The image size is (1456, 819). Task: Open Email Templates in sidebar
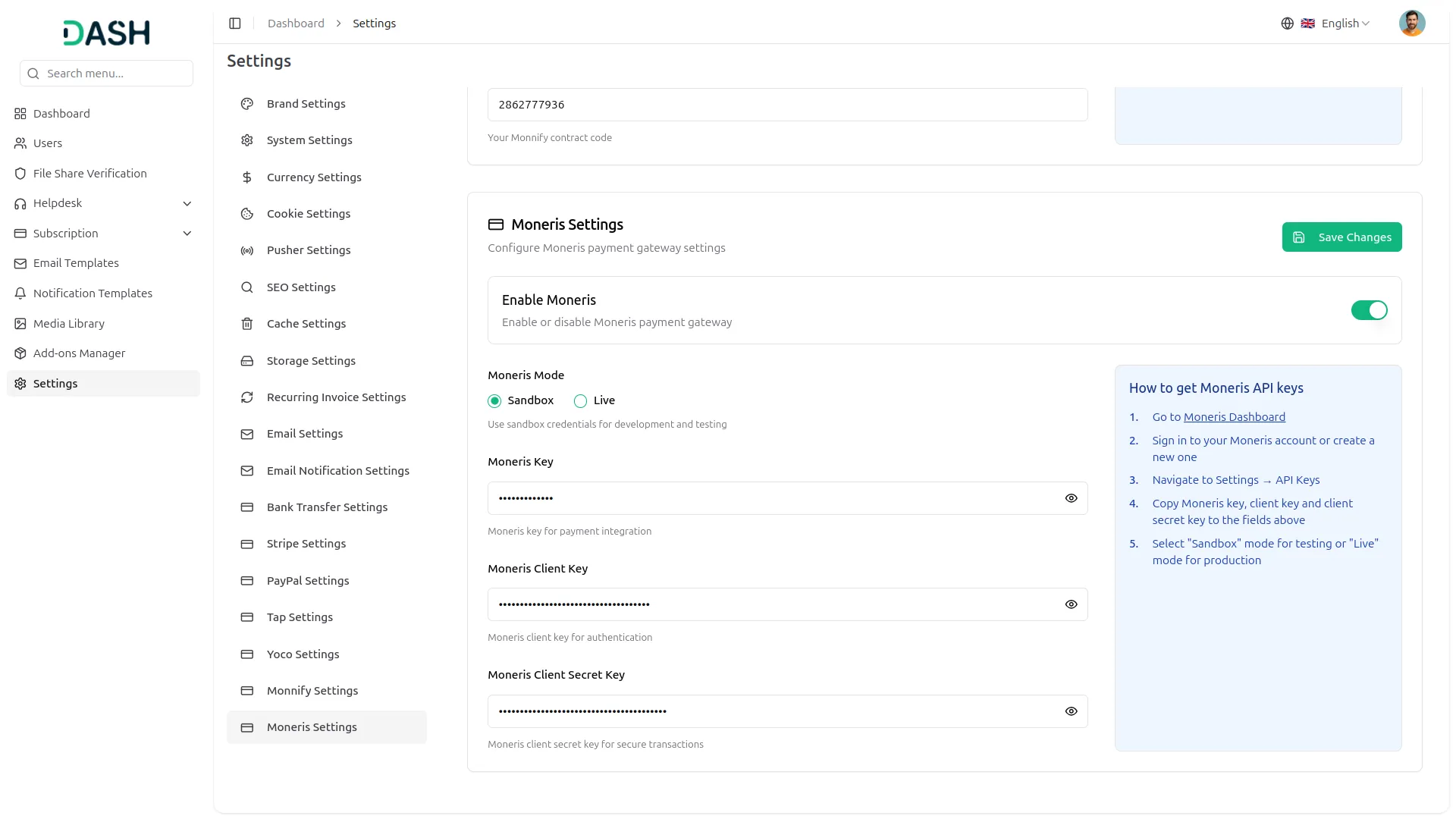pos(103,263)
